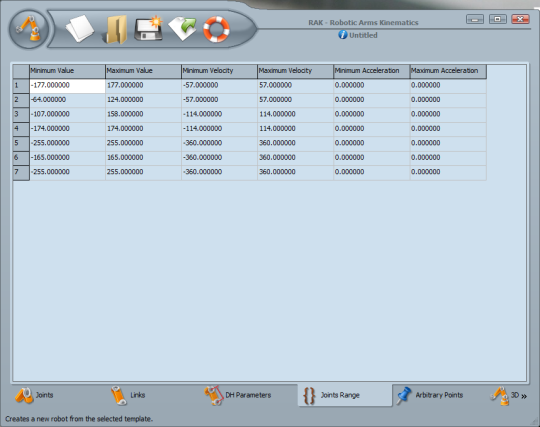Image resolution: width=540 pixels, height=427 pixels.
Task: Save with the floppy disk icon
Action: point(148,29)
